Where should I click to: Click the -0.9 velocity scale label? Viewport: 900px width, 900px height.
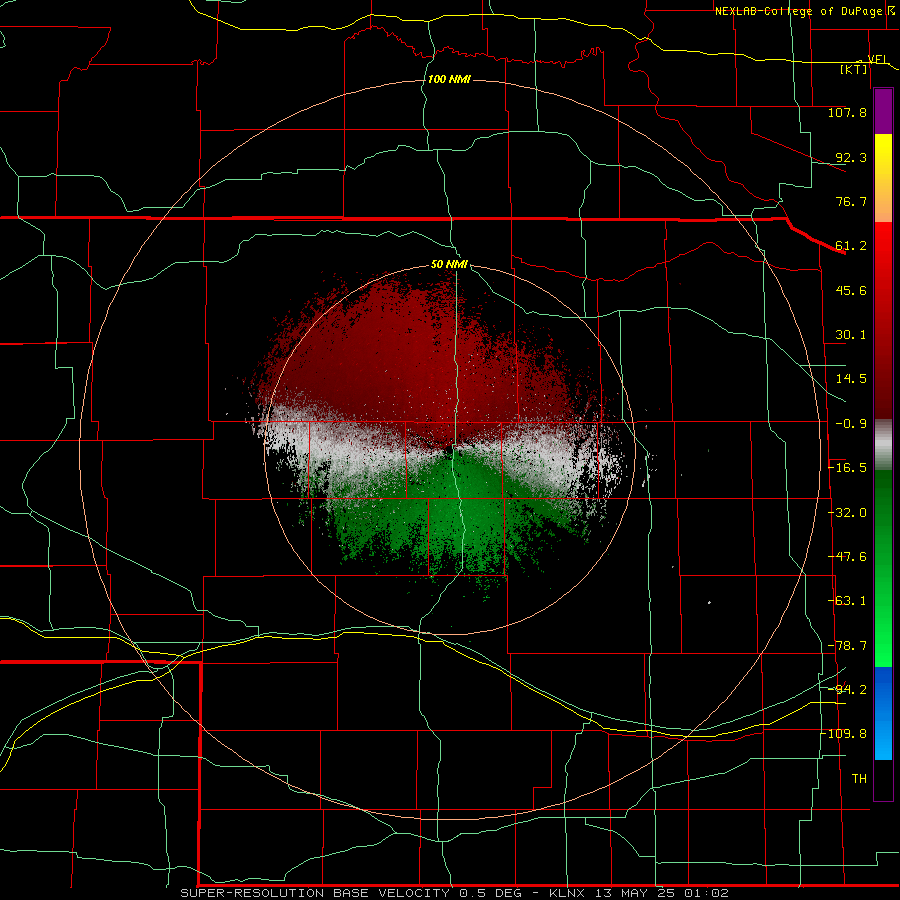[x=851, y=424]
